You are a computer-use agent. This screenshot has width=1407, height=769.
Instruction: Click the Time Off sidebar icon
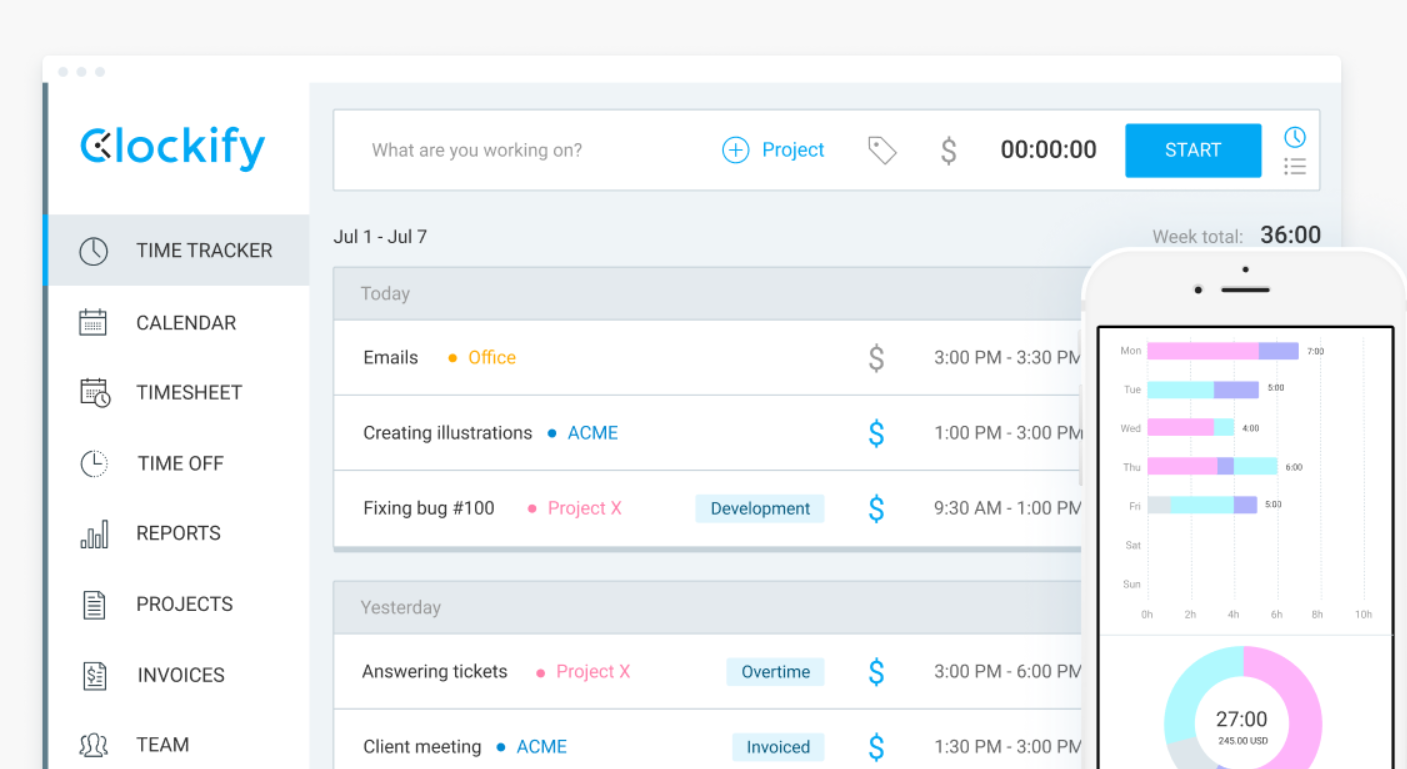pos(93,463)
